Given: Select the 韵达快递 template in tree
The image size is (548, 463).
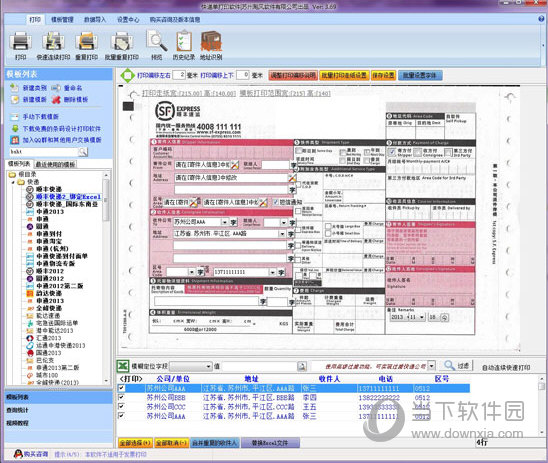Looking at the screenshot, I should click(x=49, y=293).
